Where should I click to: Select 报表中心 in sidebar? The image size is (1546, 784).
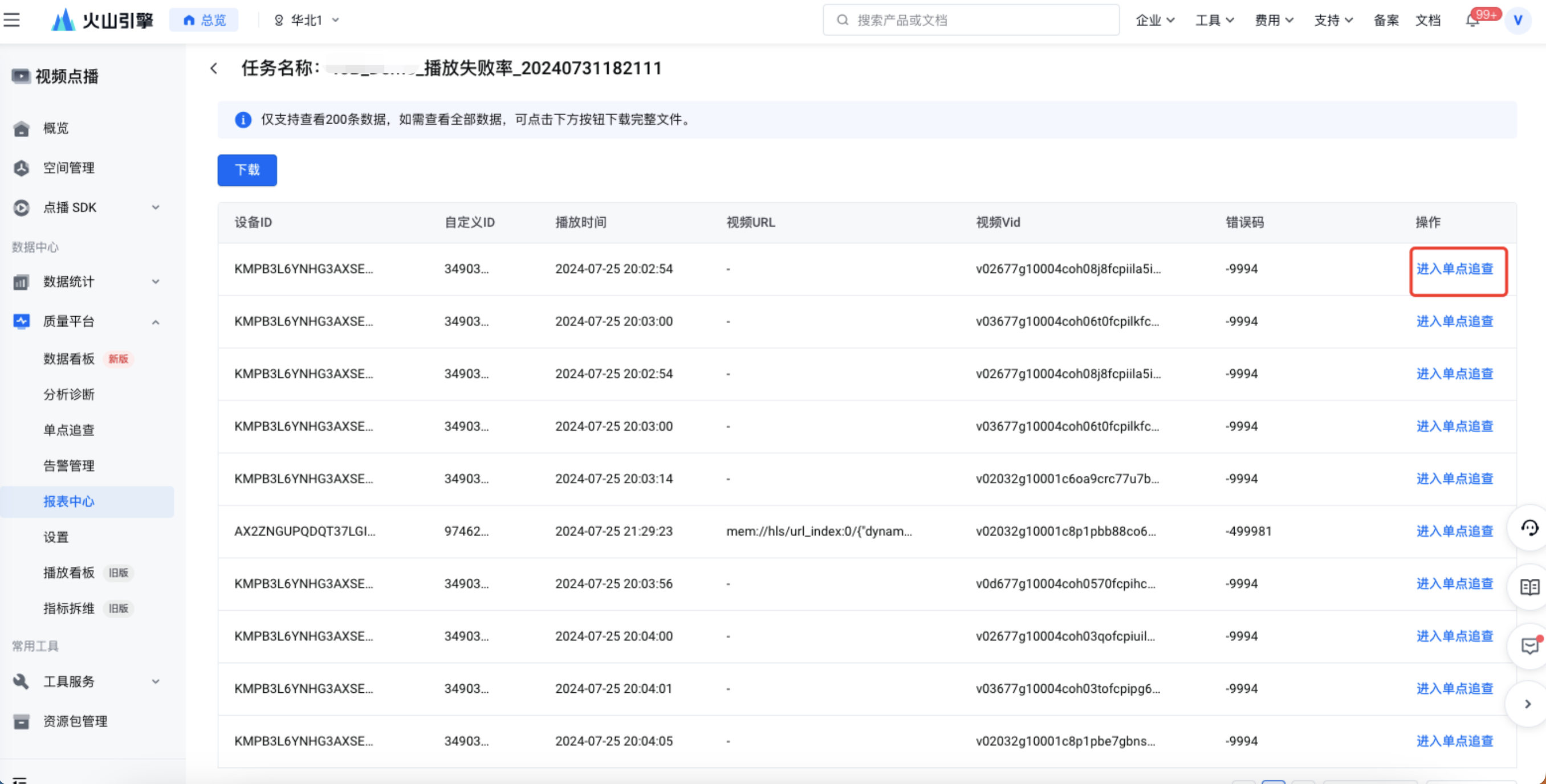87,501
